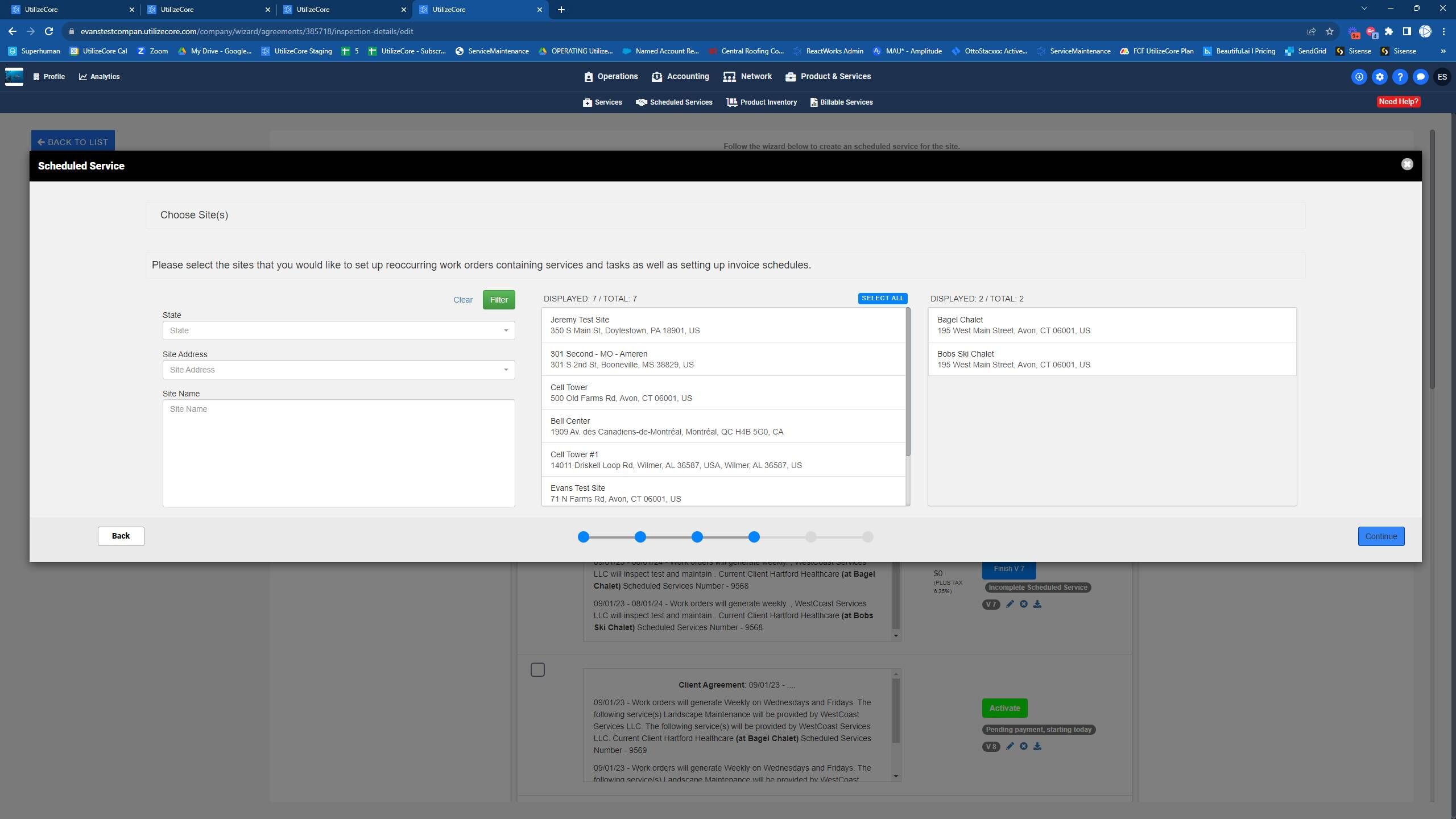
Task: Click the Scheduled Services handshake icon
Action: click(x=641, y=102)
